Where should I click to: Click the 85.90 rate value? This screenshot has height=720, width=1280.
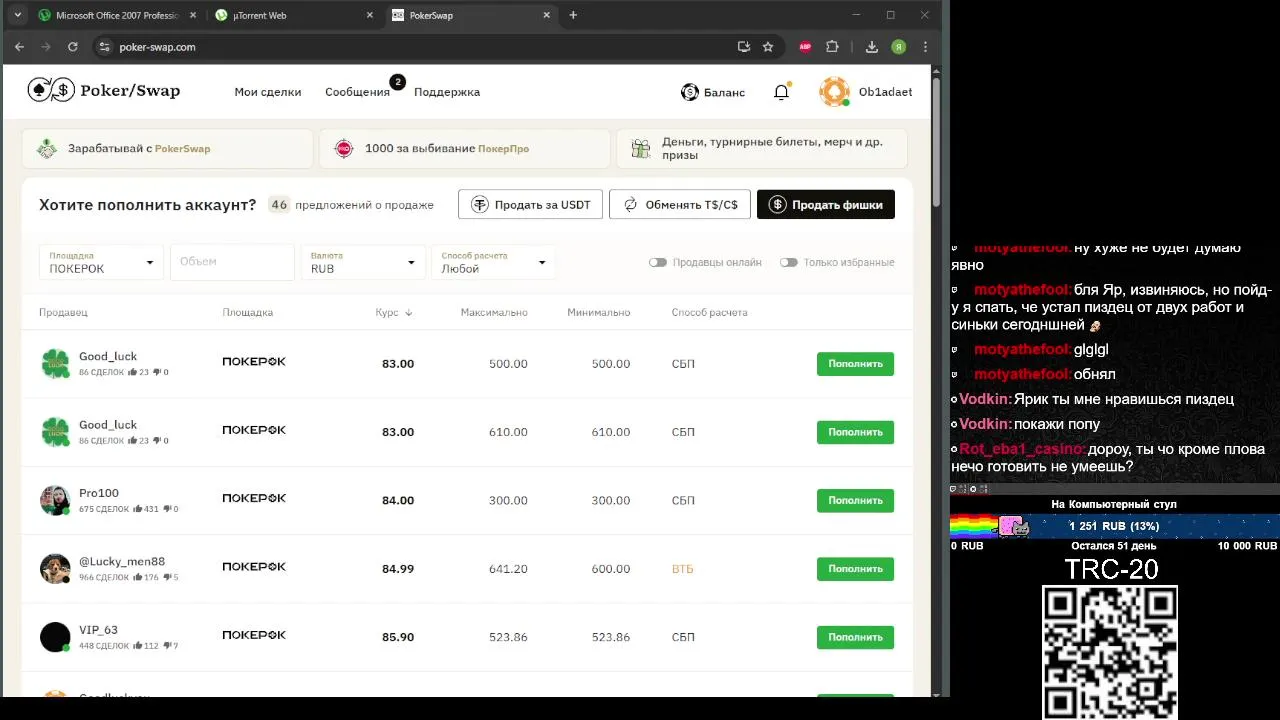click(398, 637)
